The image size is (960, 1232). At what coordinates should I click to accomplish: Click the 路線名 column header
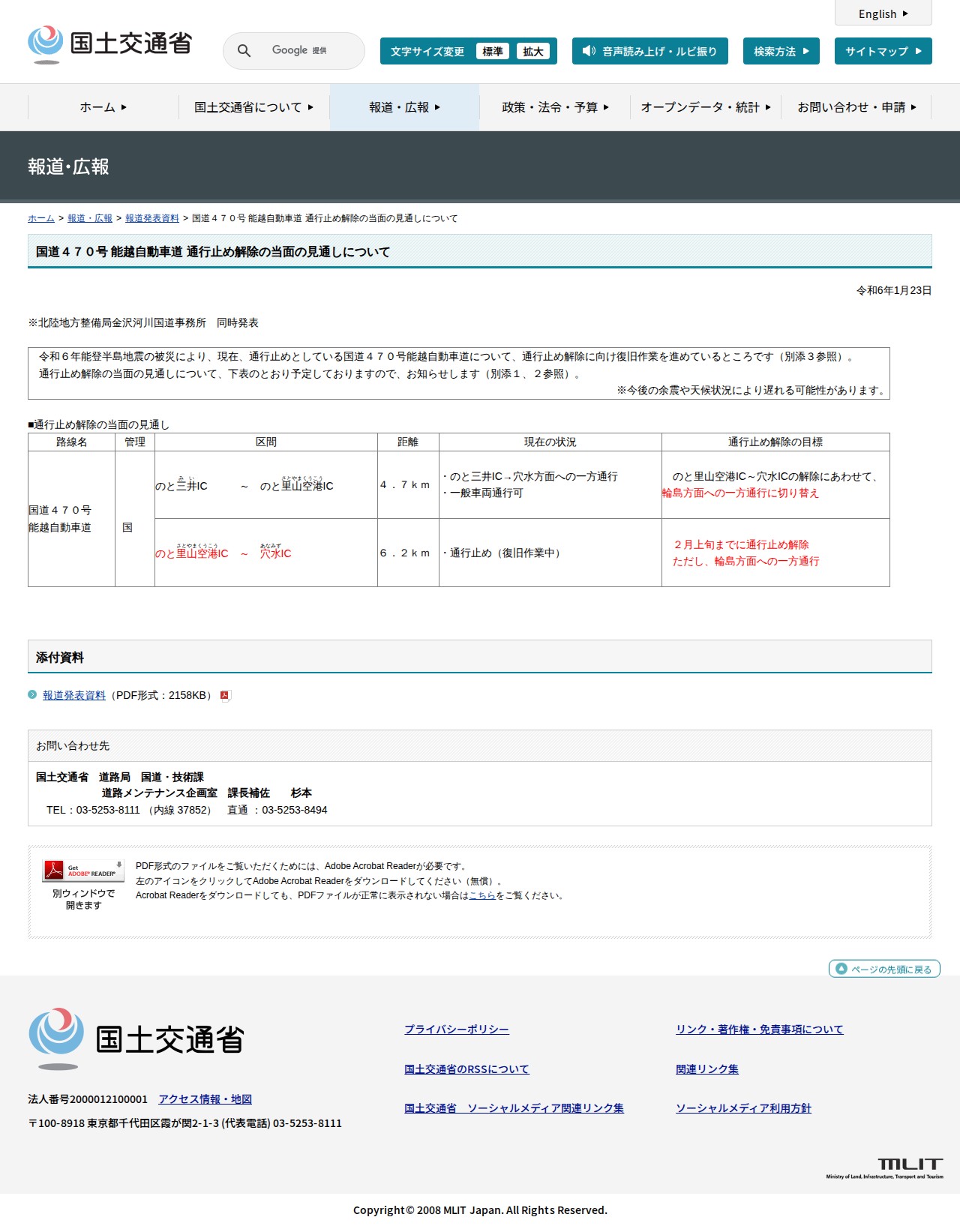[x=72, y=442]
